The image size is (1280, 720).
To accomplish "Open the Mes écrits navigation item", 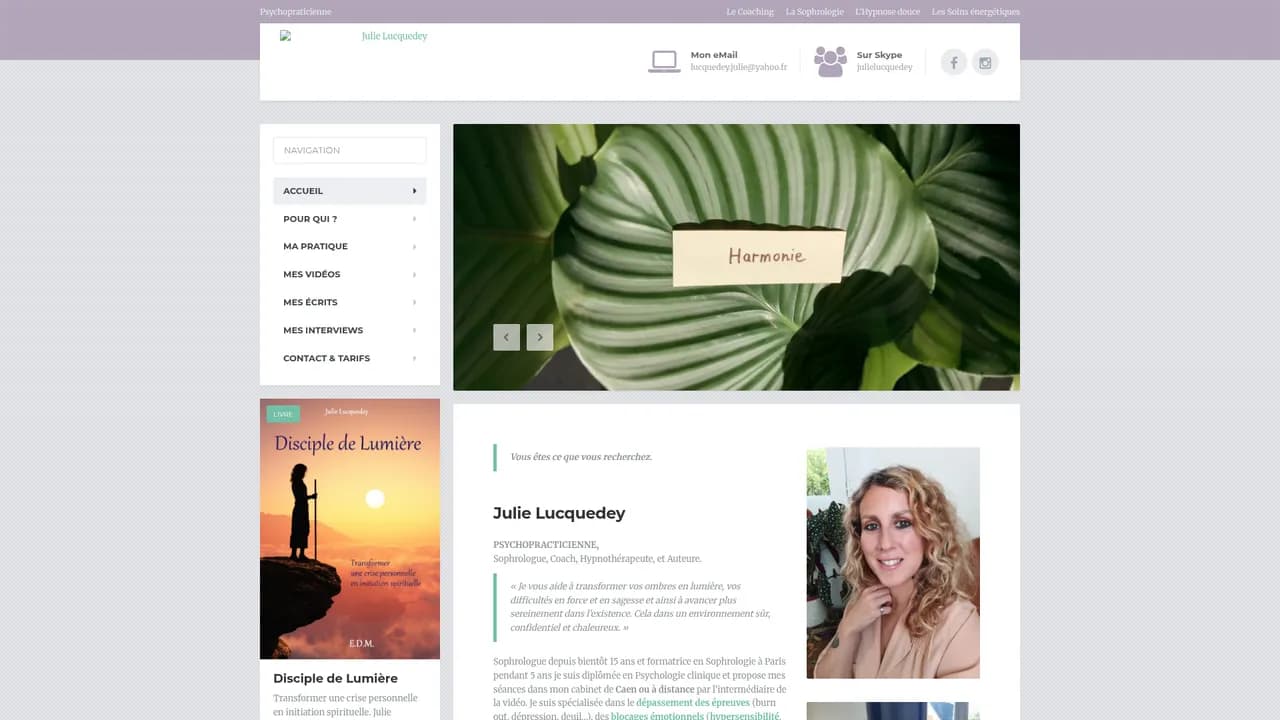I will (x=350, y=302).
